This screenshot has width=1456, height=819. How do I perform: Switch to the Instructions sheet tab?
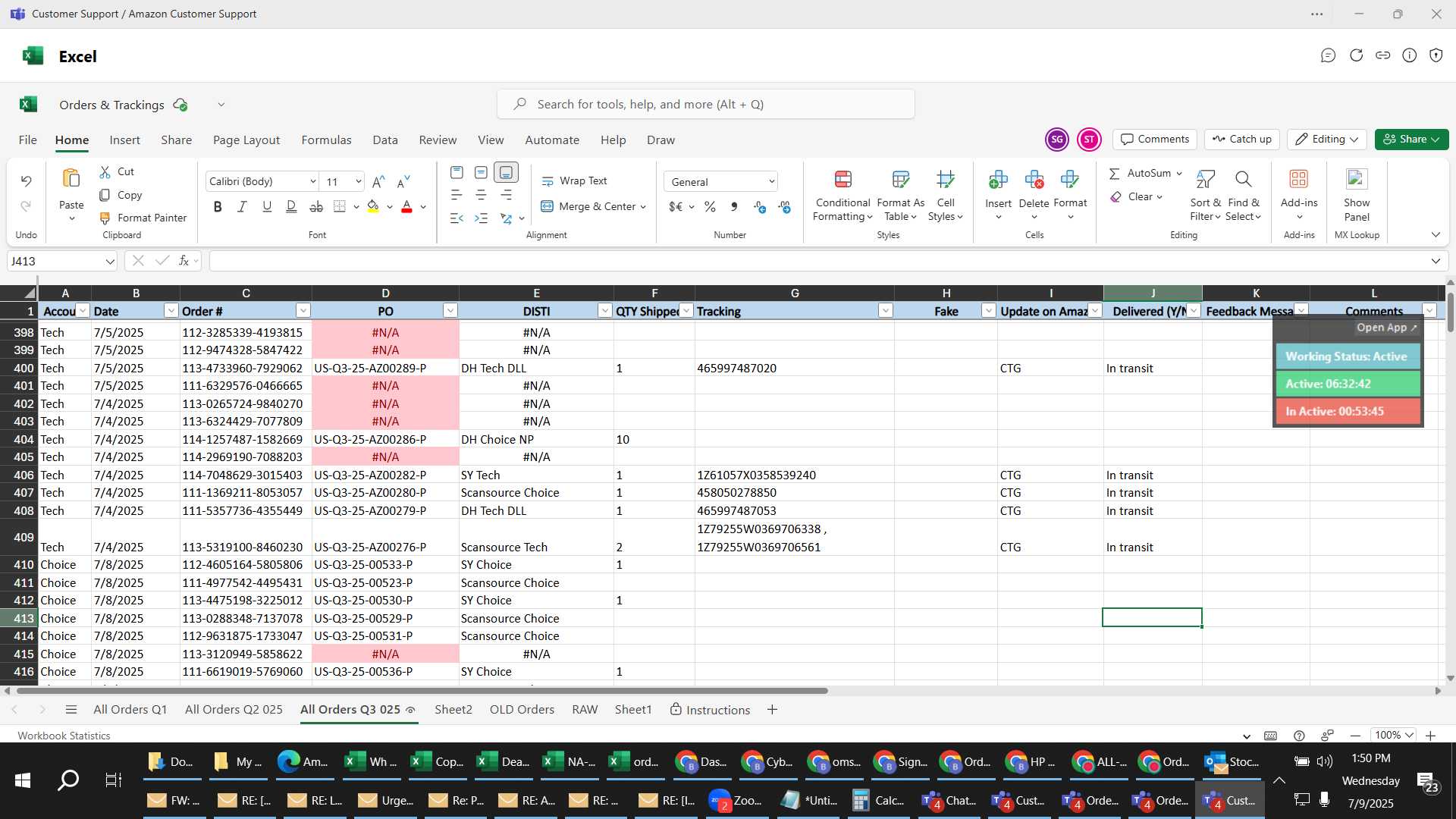pos(710,710)
